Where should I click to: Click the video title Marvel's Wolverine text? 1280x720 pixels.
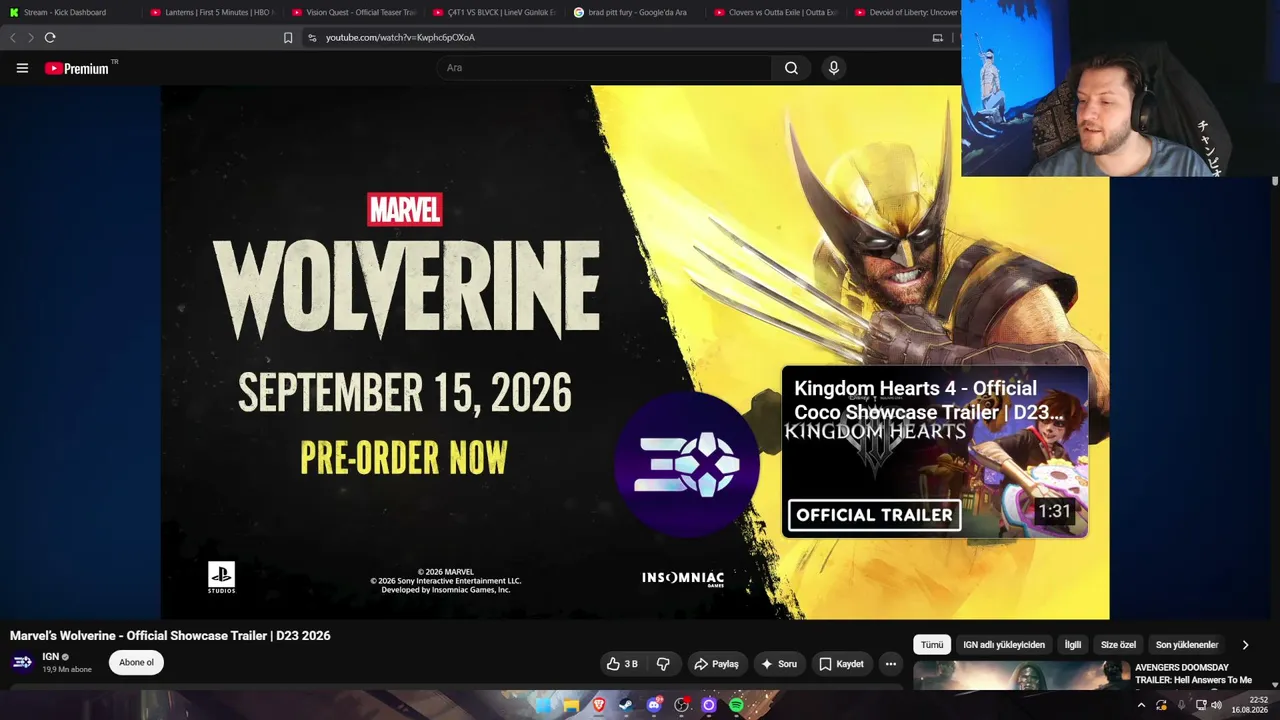[x=170, y=636]
